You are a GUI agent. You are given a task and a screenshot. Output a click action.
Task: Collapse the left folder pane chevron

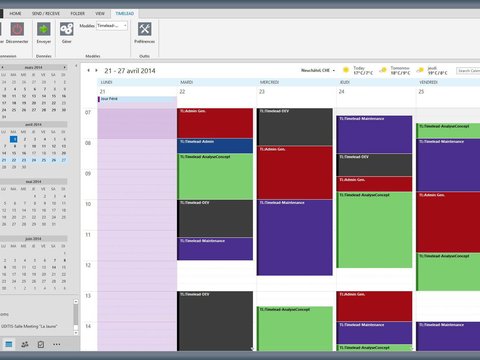[x=76, y=66]
